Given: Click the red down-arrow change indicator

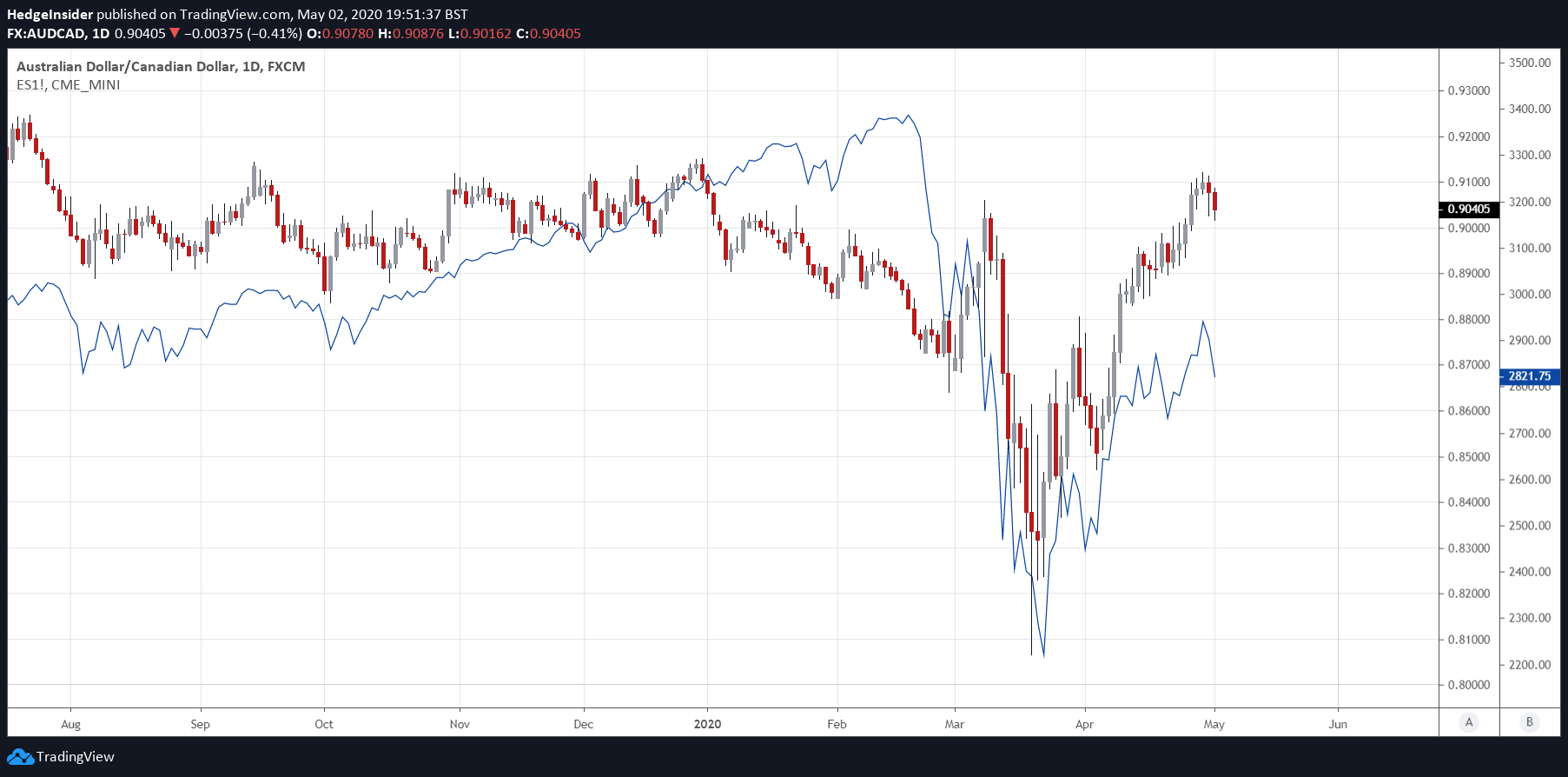Looking at the screenshot, I should [x=175, y=34].
